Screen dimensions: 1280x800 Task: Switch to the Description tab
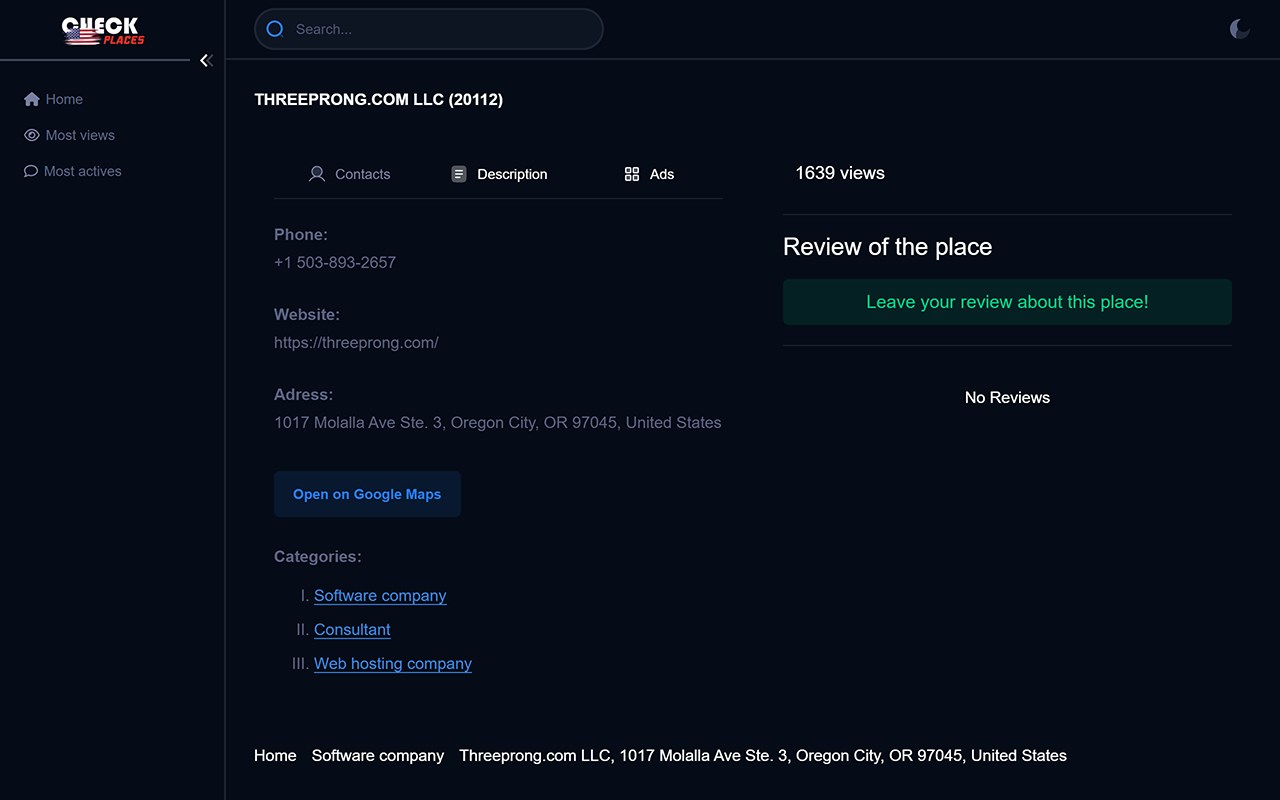coord(499,174)
